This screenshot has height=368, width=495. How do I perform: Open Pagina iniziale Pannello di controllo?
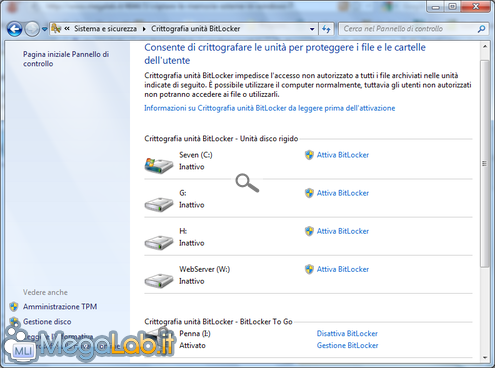pos(66,59)
